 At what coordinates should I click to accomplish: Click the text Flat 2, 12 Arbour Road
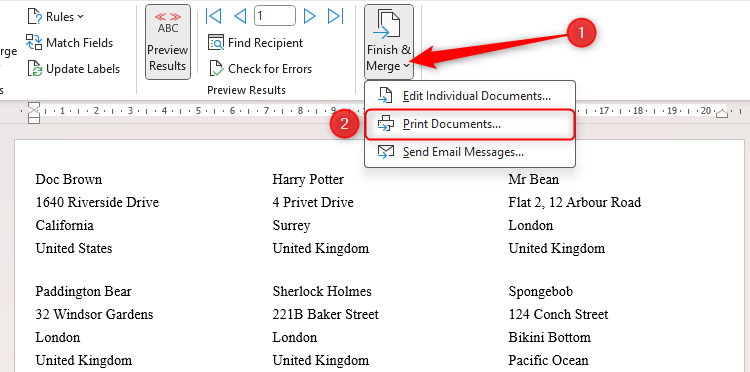click(574, 202)
